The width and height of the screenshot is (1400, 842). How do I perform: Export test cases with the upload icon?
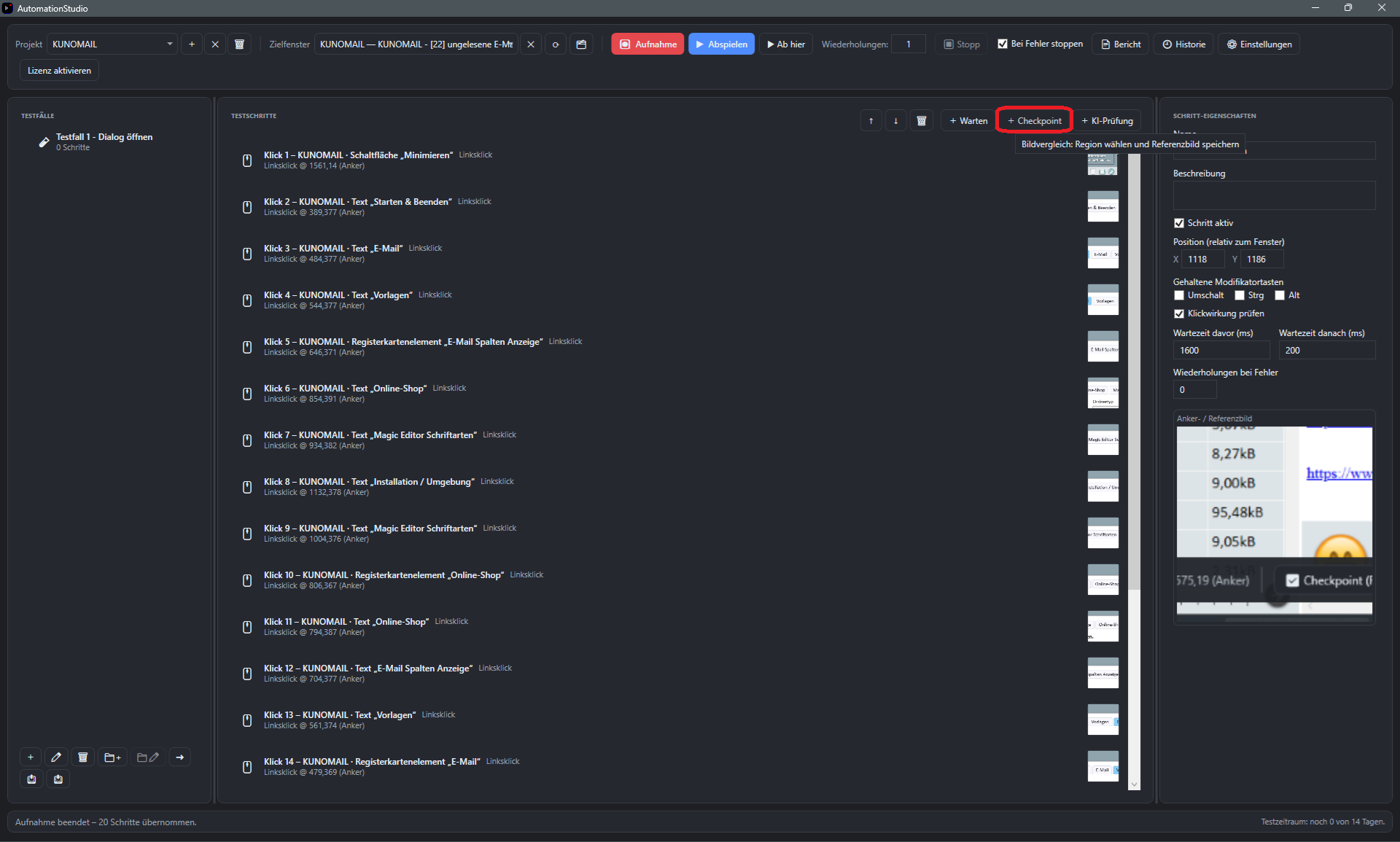click(31, 779)
